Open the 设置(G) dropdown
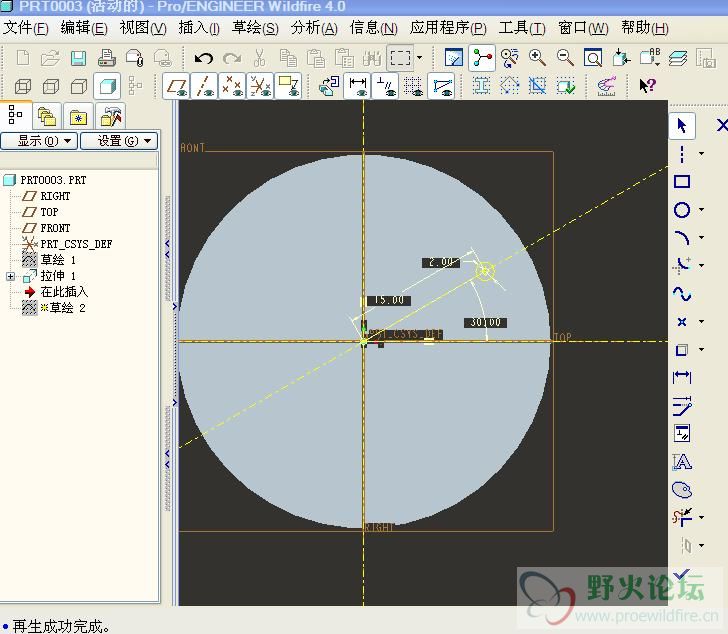 119,141
